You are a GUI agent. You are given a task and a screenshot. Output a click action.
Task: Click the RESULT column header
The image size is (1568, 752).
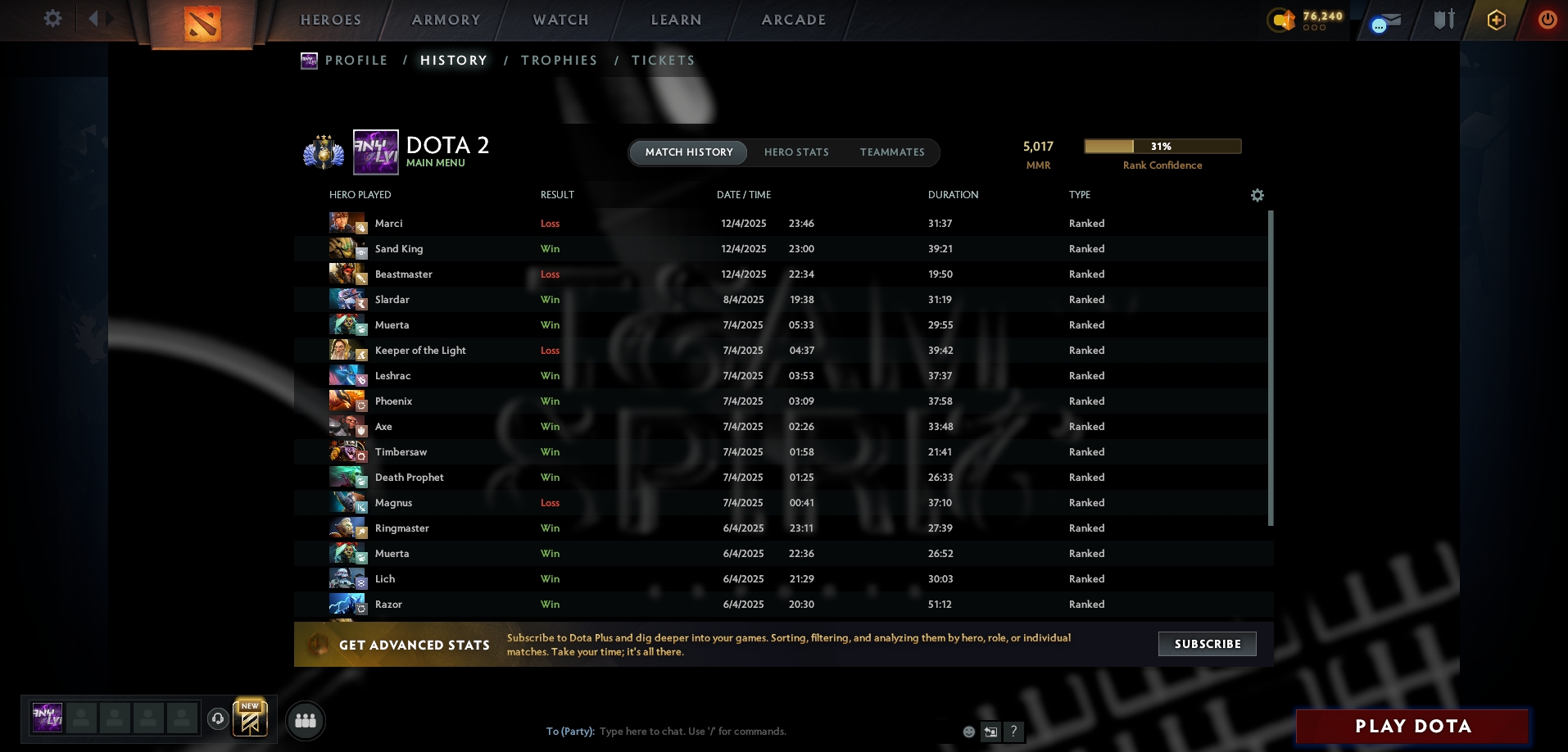point(557,195)
